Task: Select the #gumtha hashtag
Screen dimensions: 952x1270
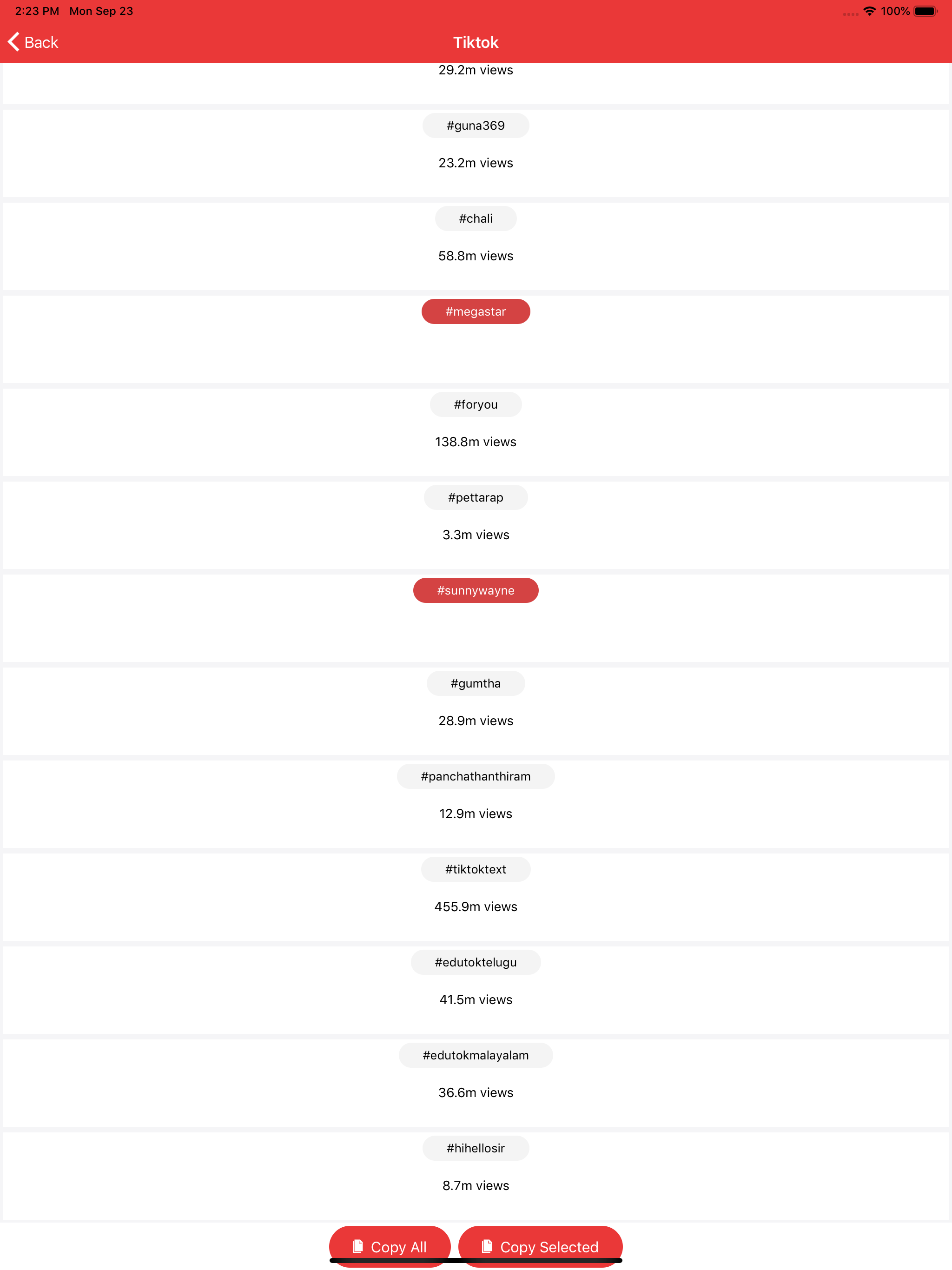Action: tap(476, 683)
